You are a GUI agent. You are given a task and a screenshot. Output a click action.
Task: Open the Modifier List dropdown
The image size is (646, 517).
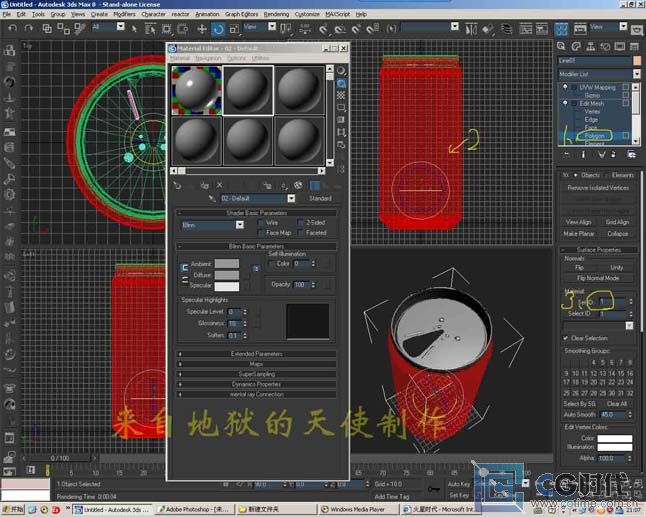coord(637,74)
